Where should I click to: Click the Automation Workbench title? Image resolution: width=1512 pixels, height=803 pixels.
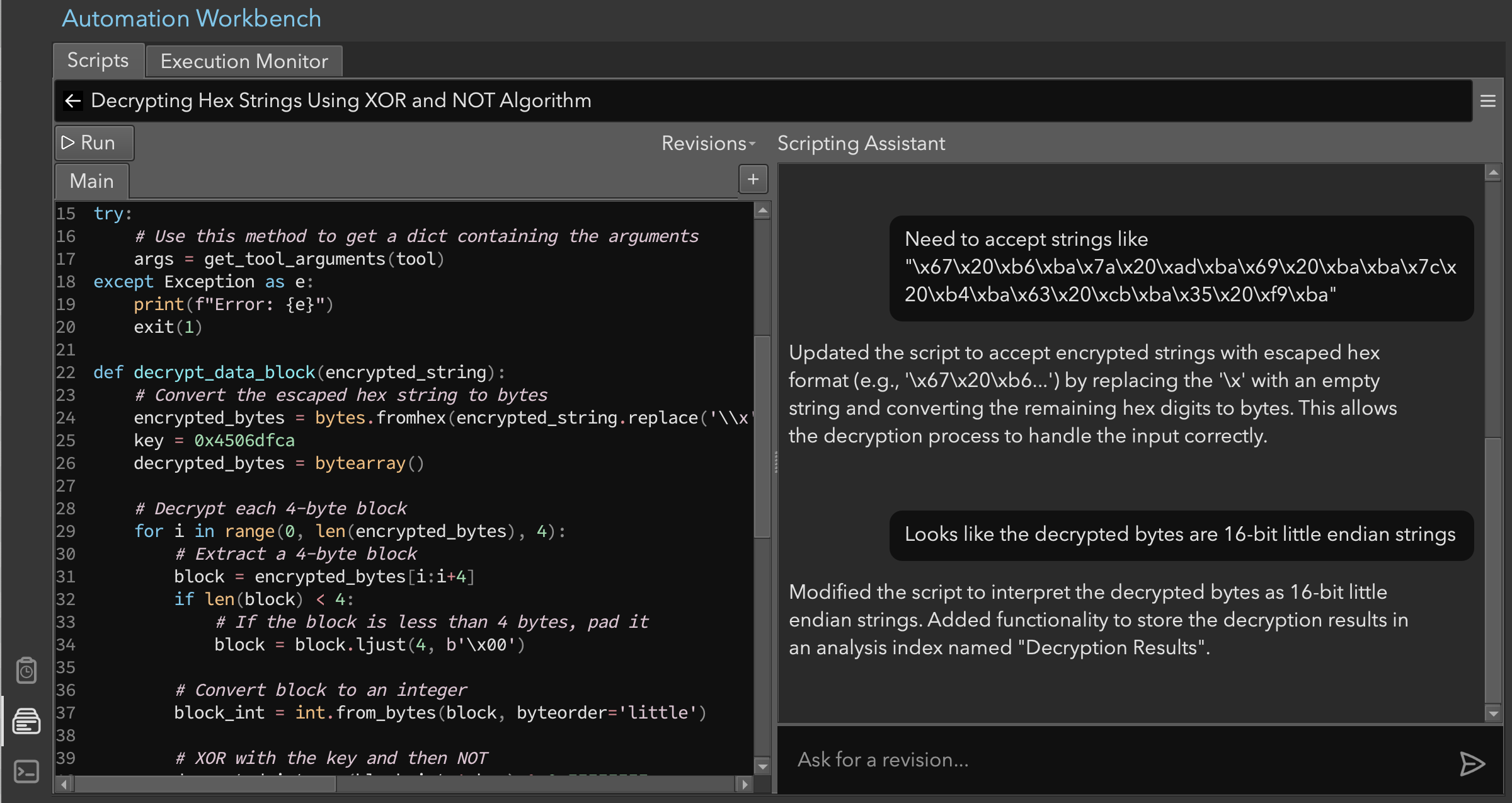[192, 19]
